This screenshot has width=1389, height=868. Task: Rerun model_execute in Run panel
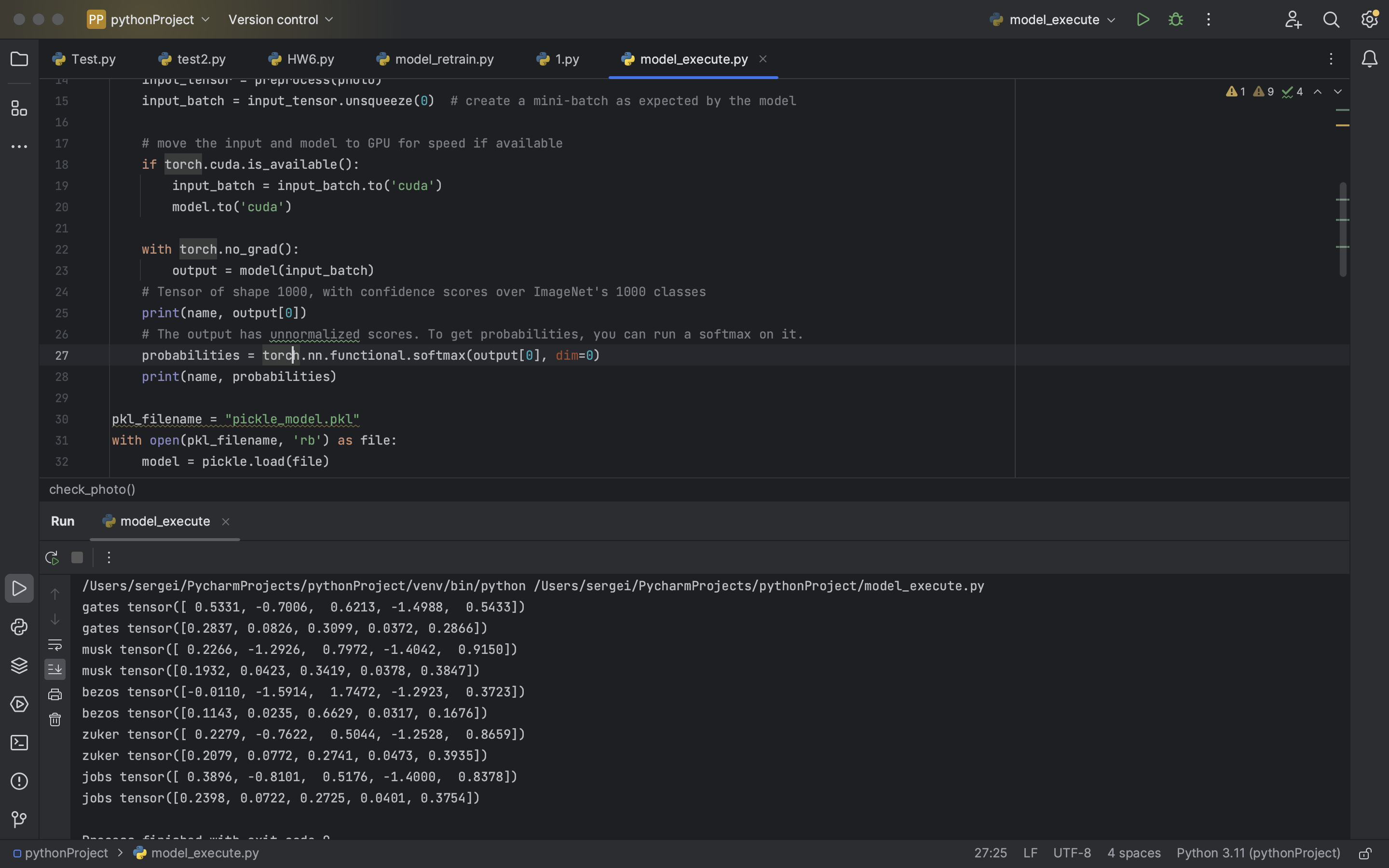52,557
